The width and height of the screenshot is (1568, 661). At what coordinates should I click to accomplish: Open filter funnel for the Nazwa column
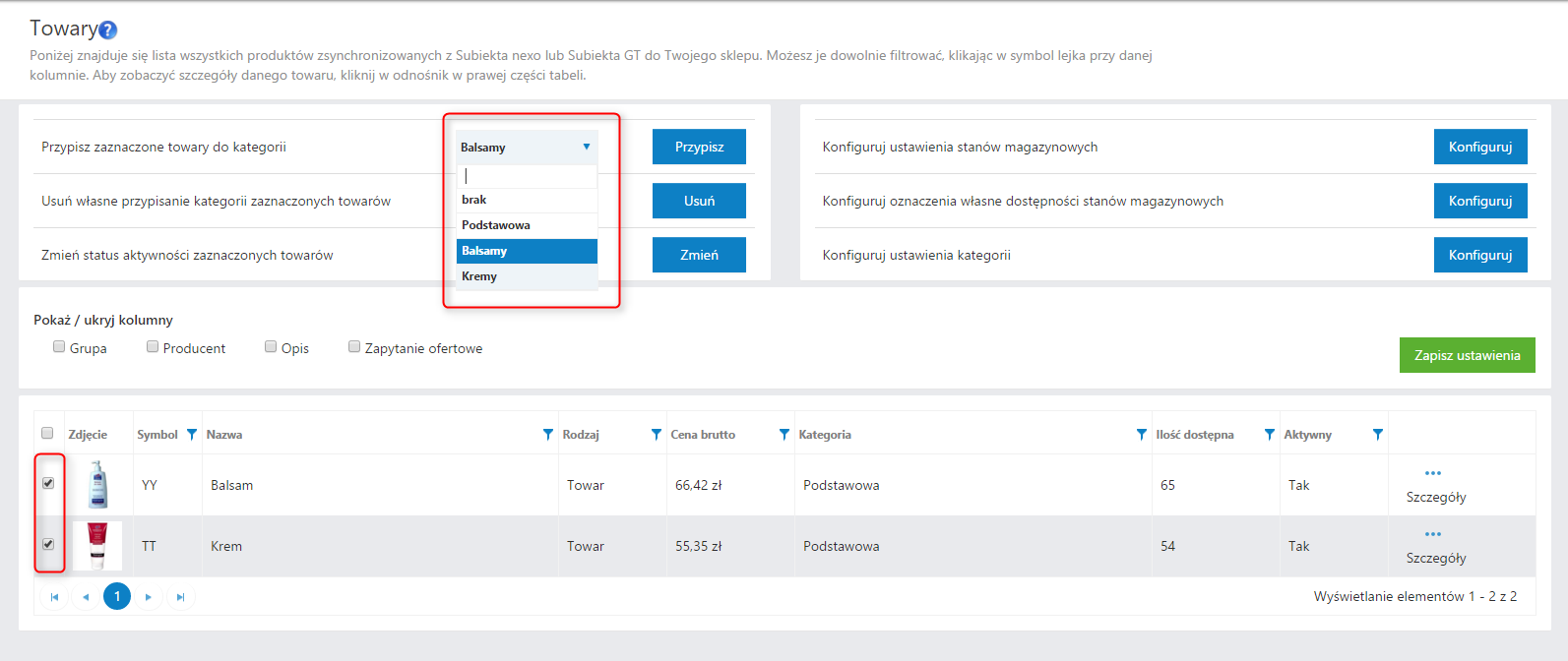click(548, 435)
